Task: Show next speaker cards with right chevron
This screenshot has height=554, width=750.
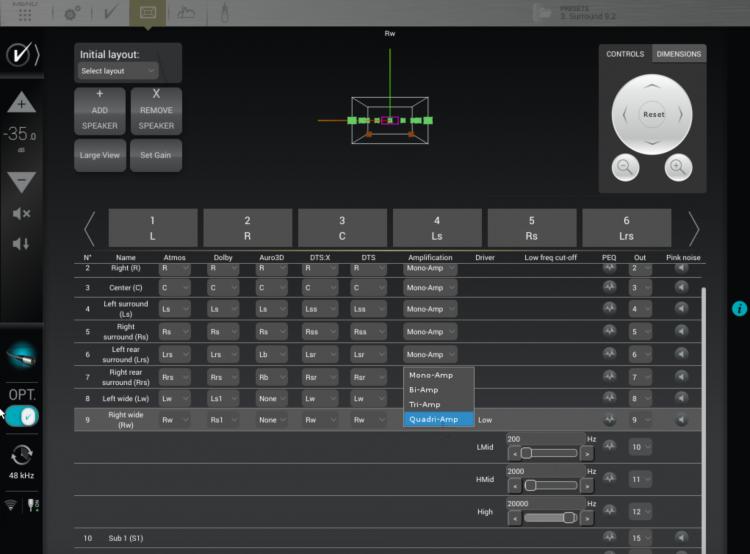Action: (693, 228)
